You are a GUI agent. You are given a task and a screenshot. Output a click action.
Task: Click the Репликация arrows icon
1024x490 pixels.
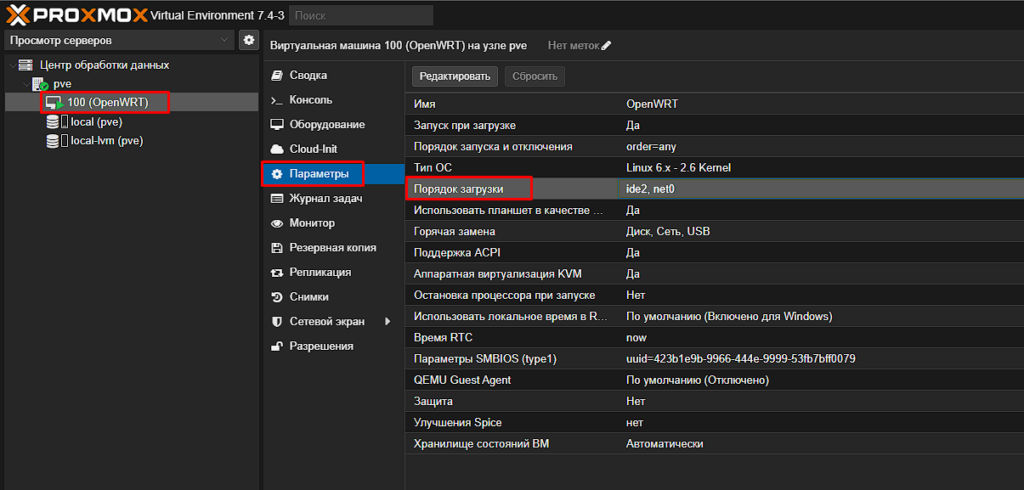point(277,272)
